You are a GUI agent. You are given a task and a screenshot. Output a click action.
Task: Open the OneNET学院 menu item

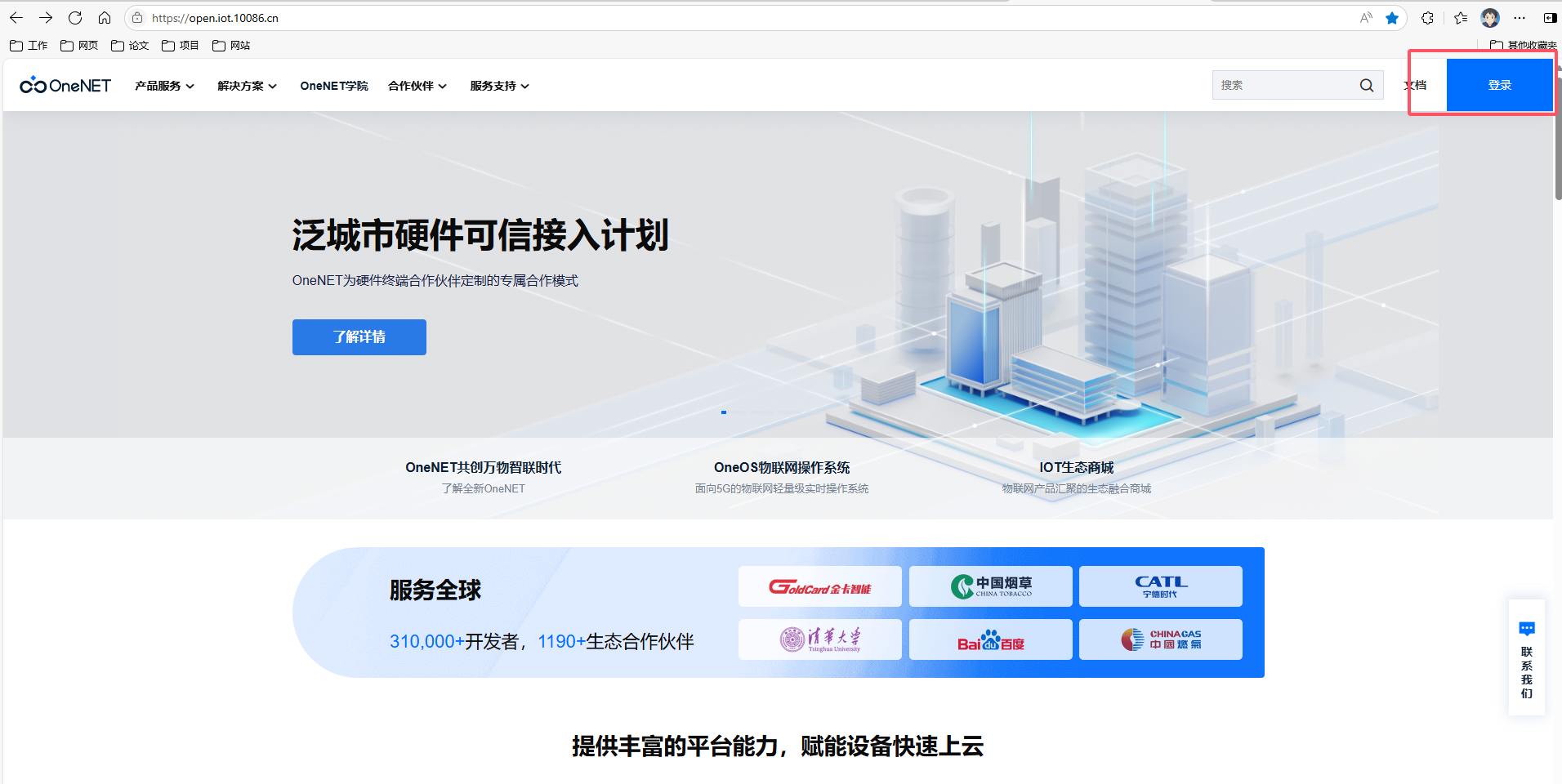[x=333, y=86]
